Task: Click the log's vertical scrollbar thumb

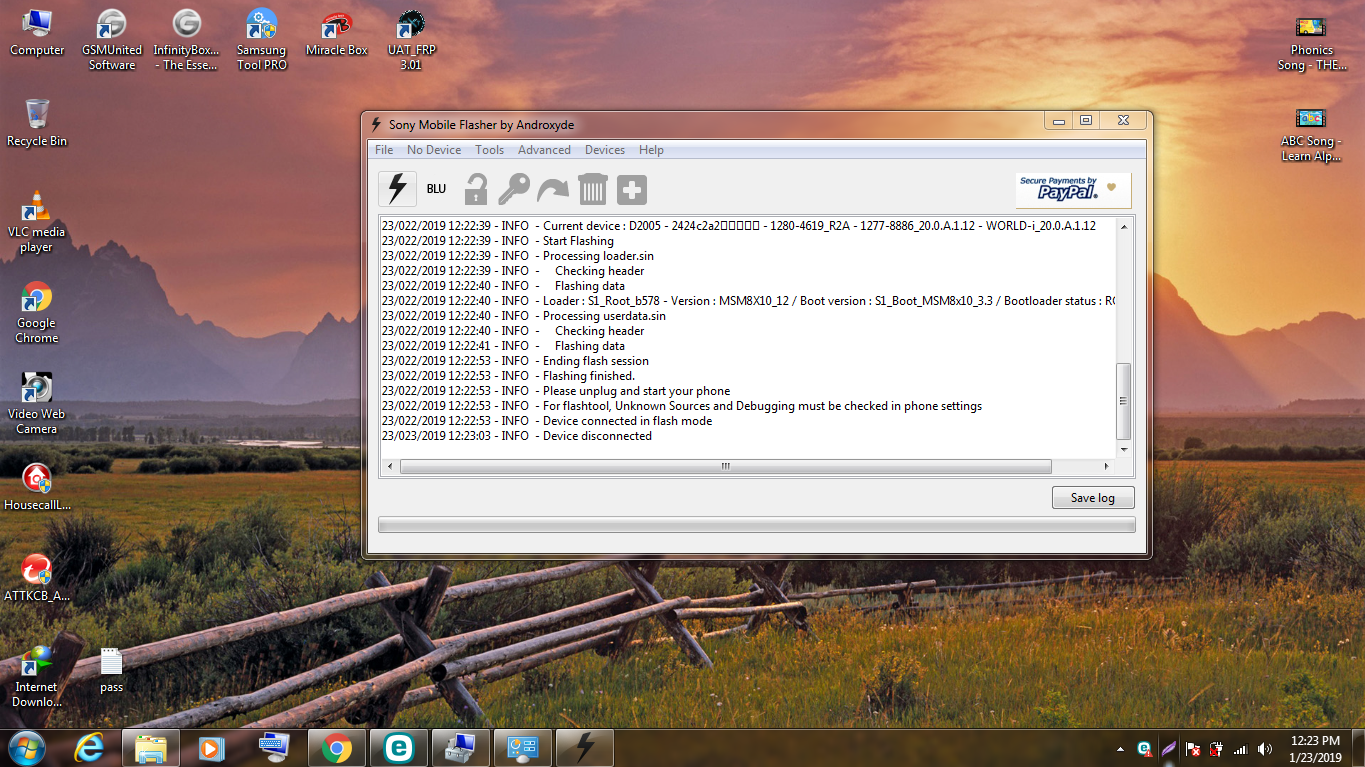Action: click(x=1124, y=401)
